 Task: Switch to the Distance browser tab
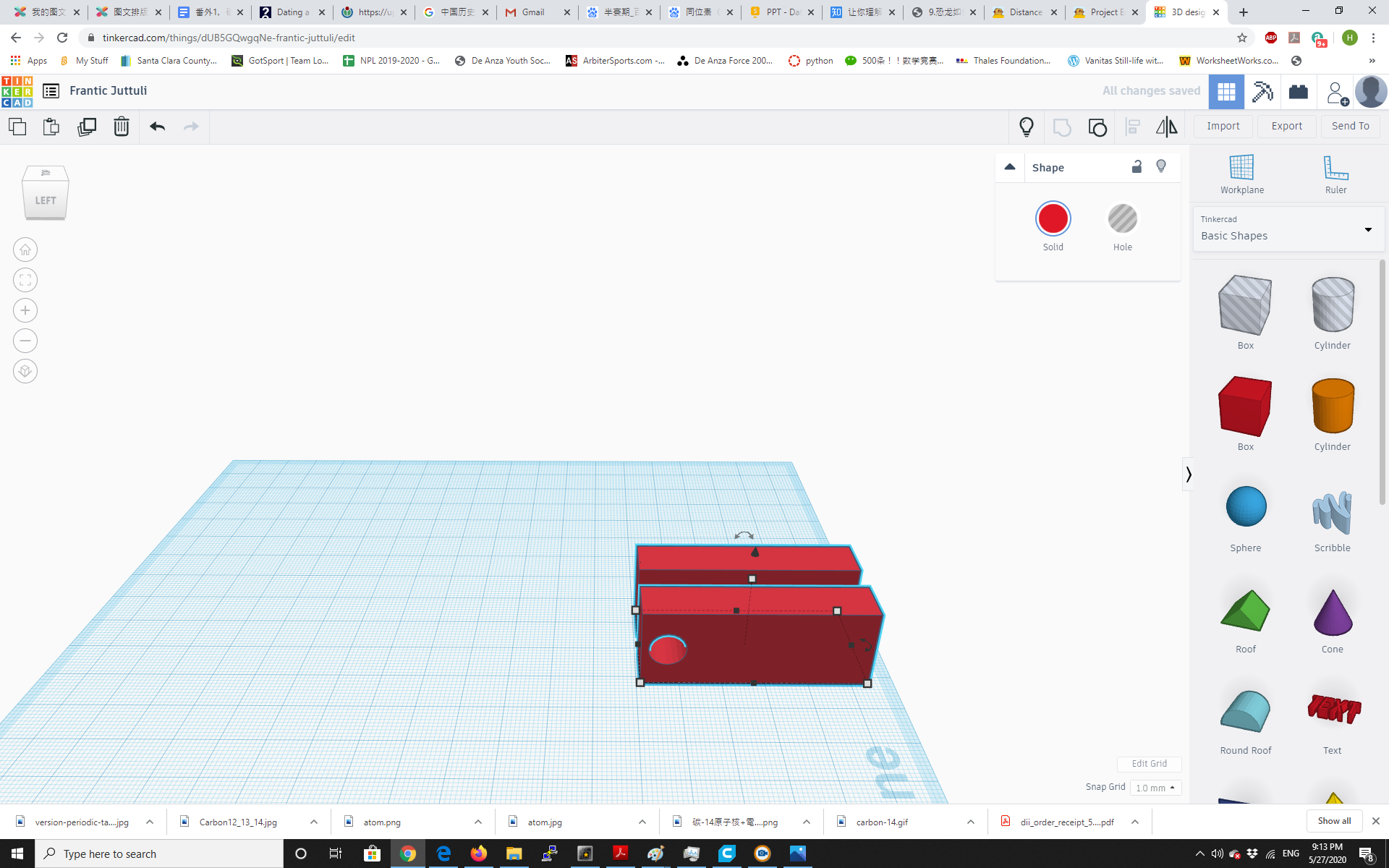coord(1024,12)
